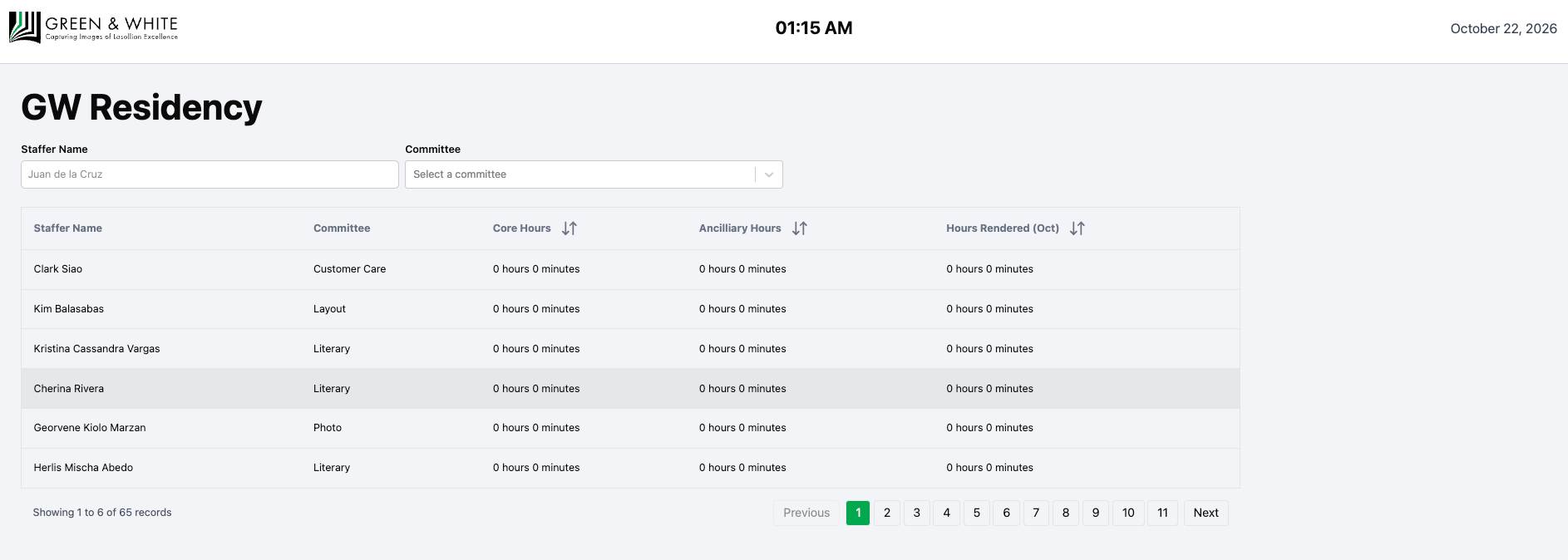Sort by Hours Rendered (Oct)

[1077, 228]
